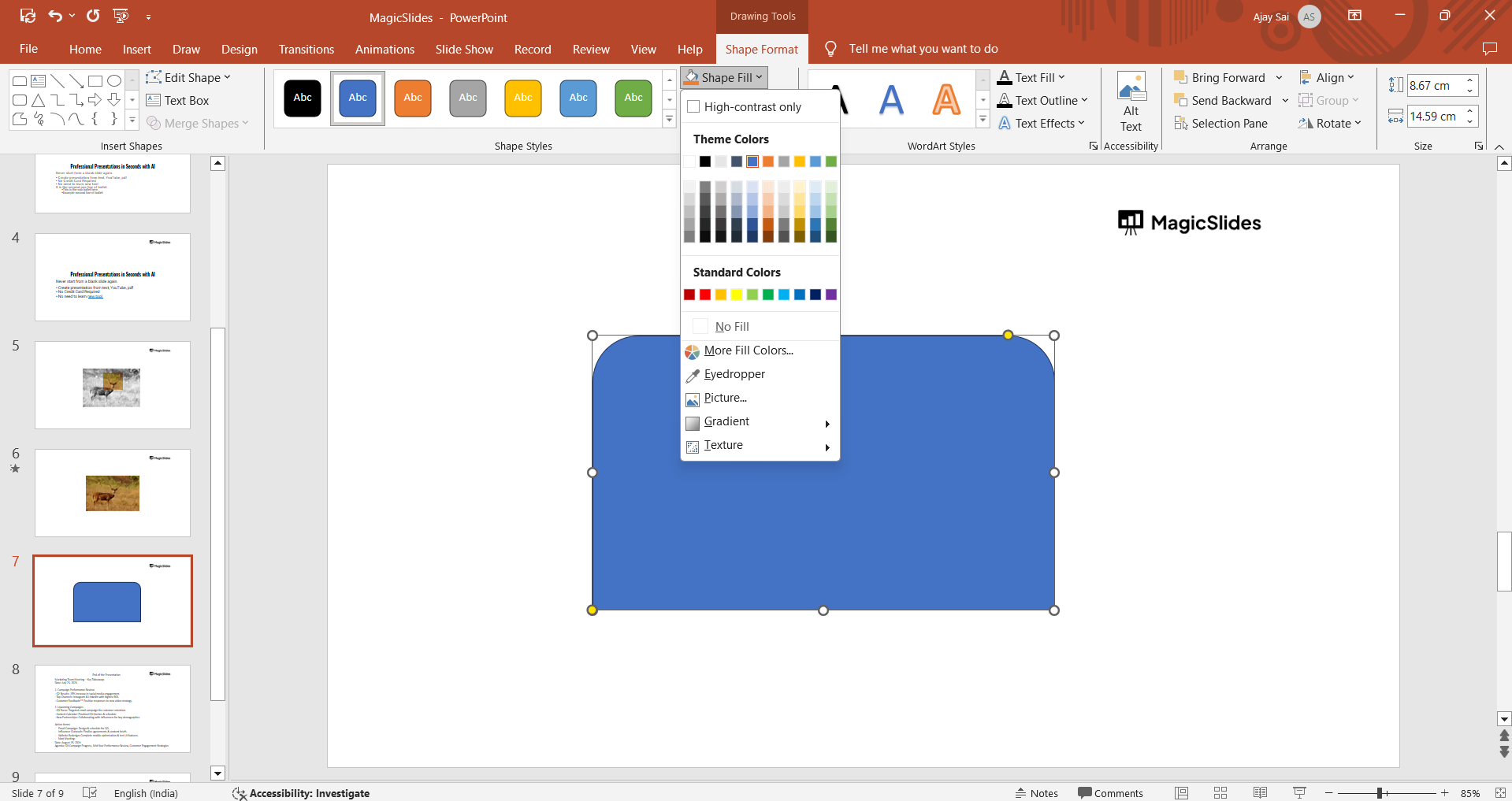The width and height of the screenshot is (1512, 801).
Task: Switch to Slide Sorter view
Action: 1220,793
